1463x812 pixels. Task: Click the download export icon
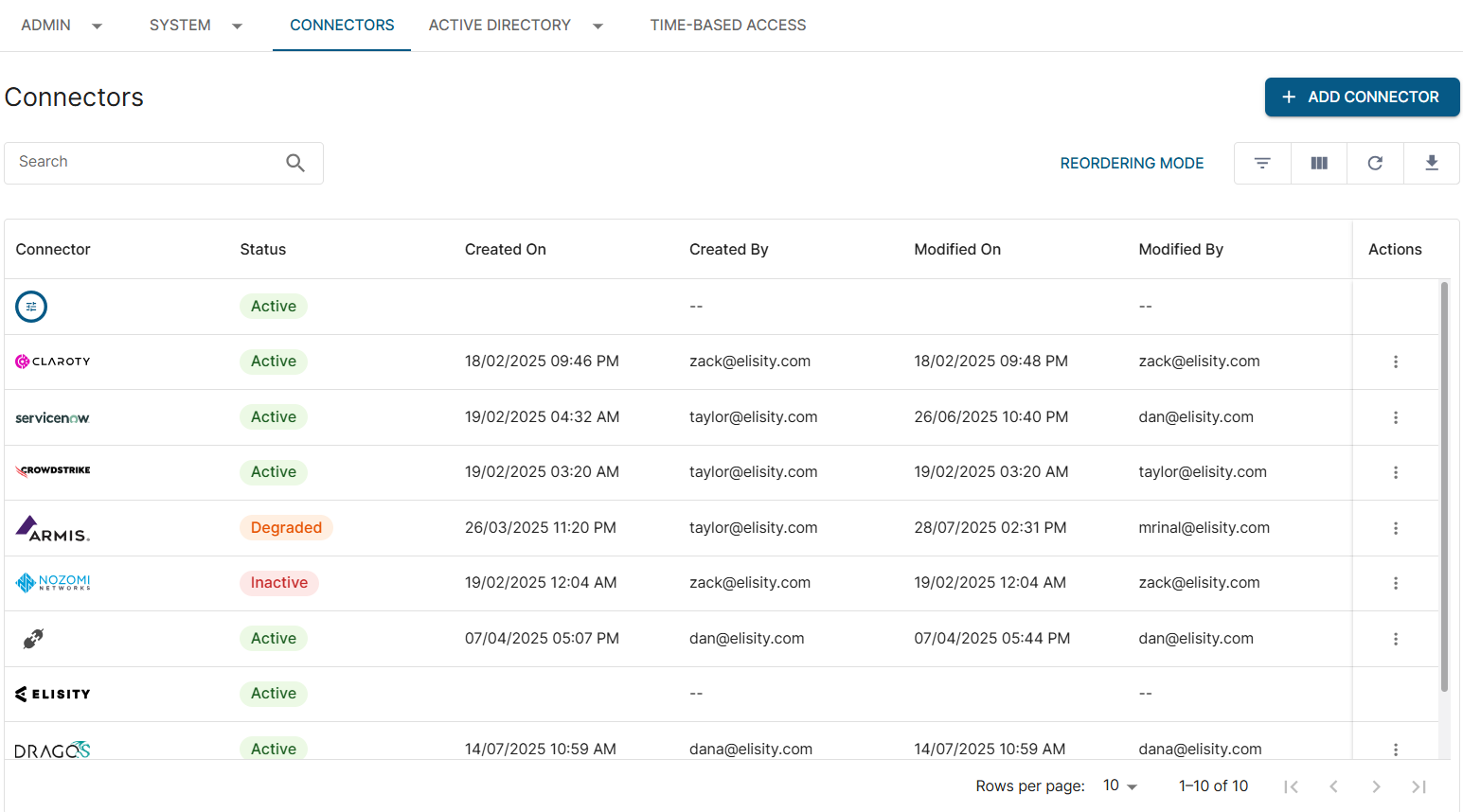(x=1432, y=163)
